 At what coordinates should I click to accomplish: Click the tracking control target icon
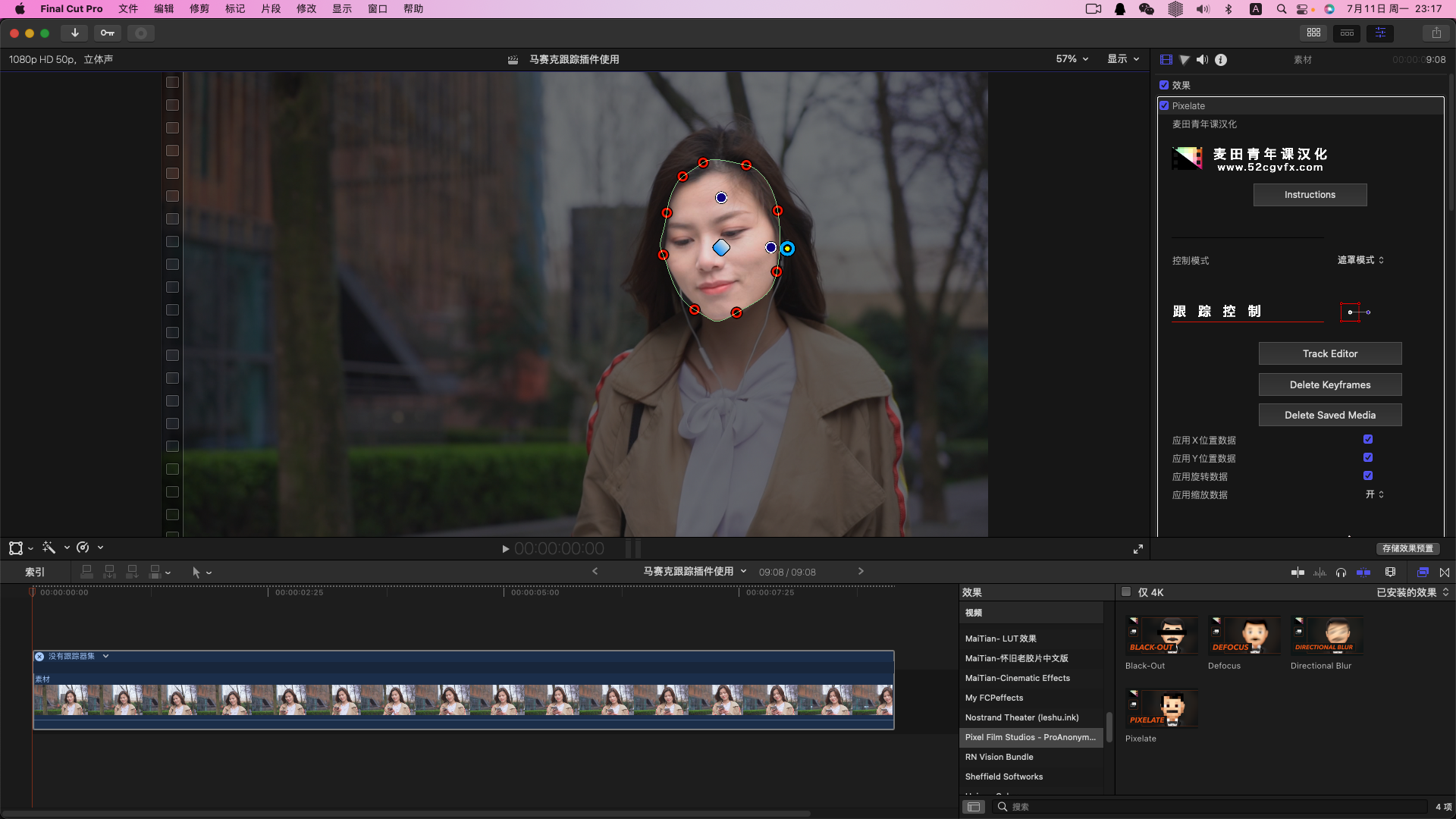[1355, 312]
